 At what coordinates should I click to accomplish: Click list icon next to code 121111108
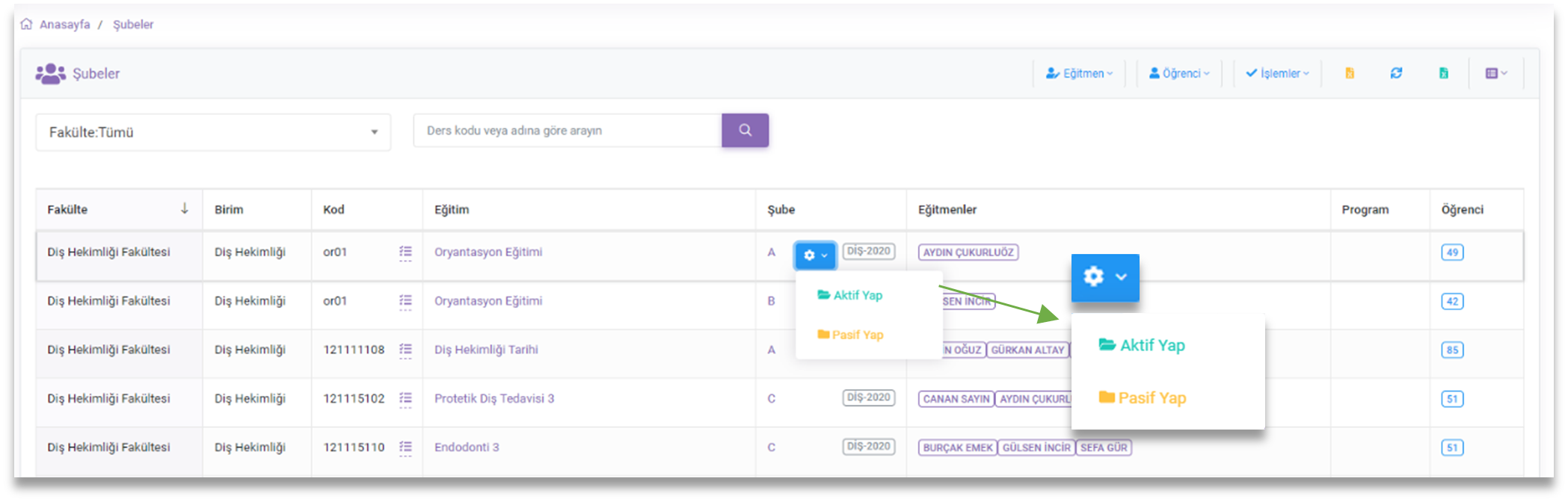[x=405, y=350]
